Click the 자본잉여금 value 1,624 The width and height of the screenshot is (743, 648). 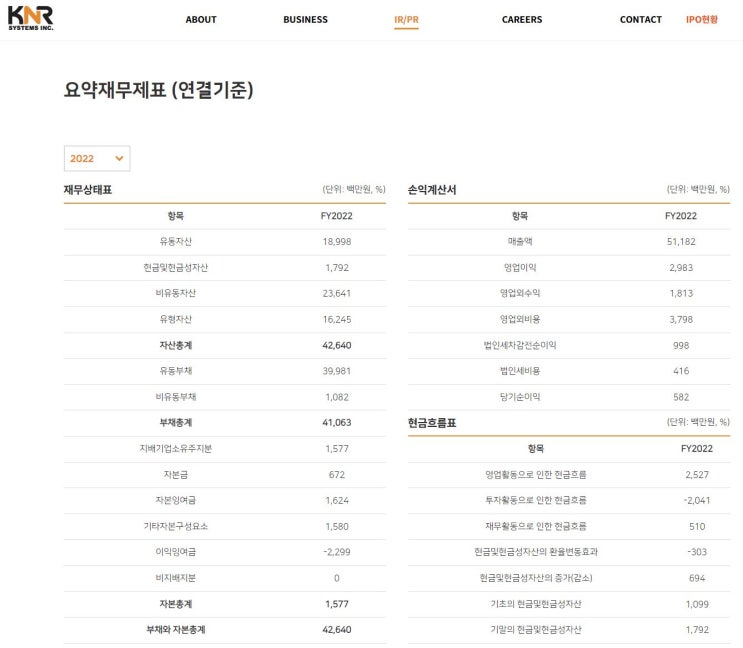pos(337,500)
